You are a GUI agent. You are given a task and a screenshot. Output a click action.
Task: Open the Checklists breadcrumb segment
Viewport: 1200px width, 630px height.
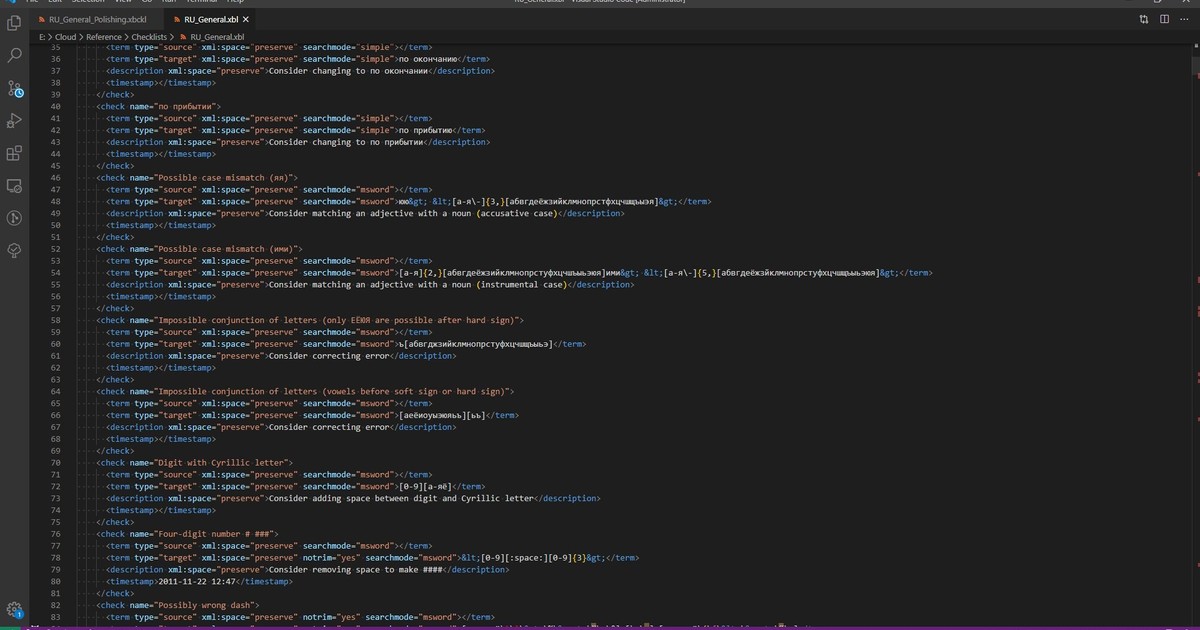[x=149, y=36]
